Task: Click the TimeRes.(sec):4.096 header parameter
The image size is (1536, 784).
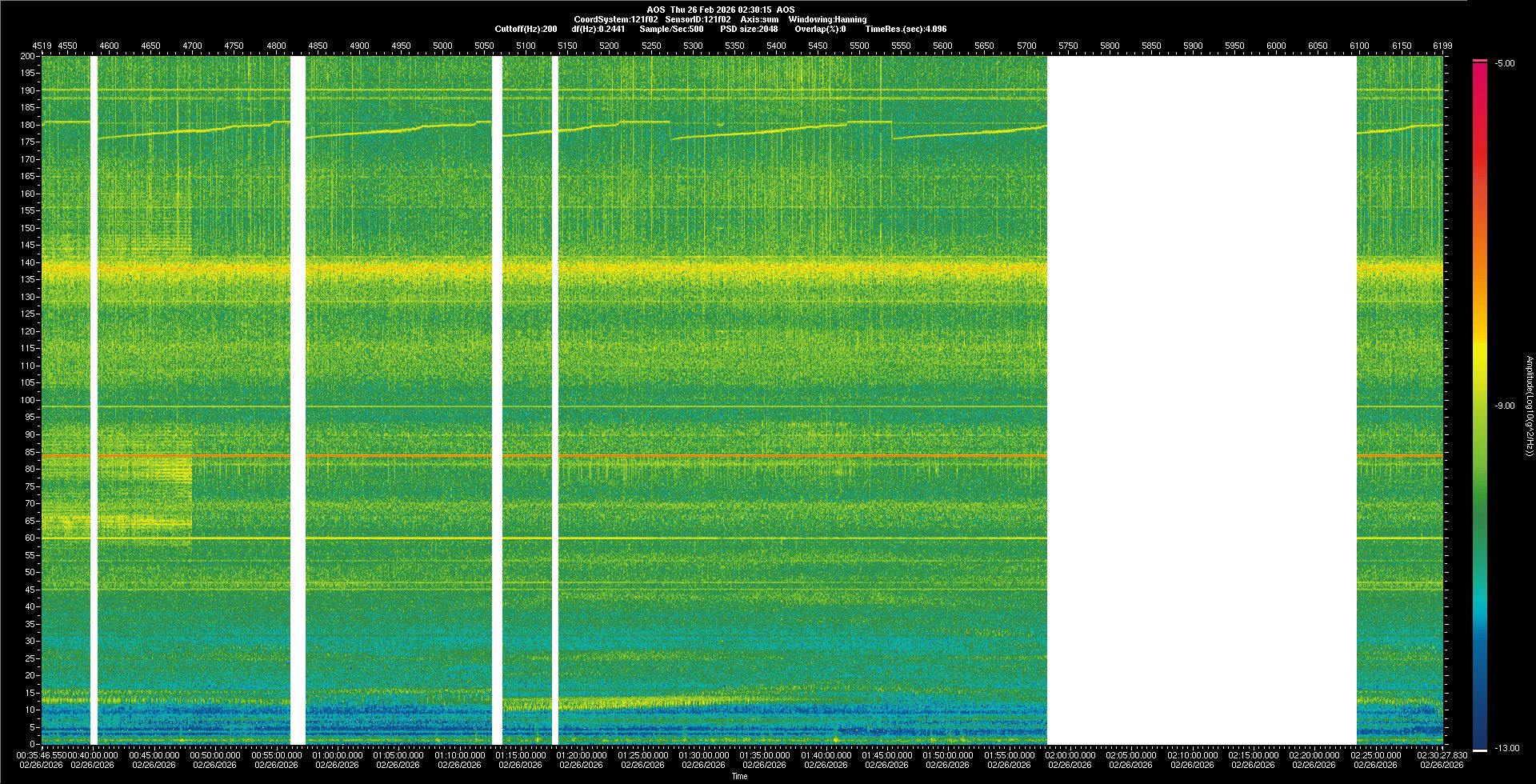Action: [905, 29]
